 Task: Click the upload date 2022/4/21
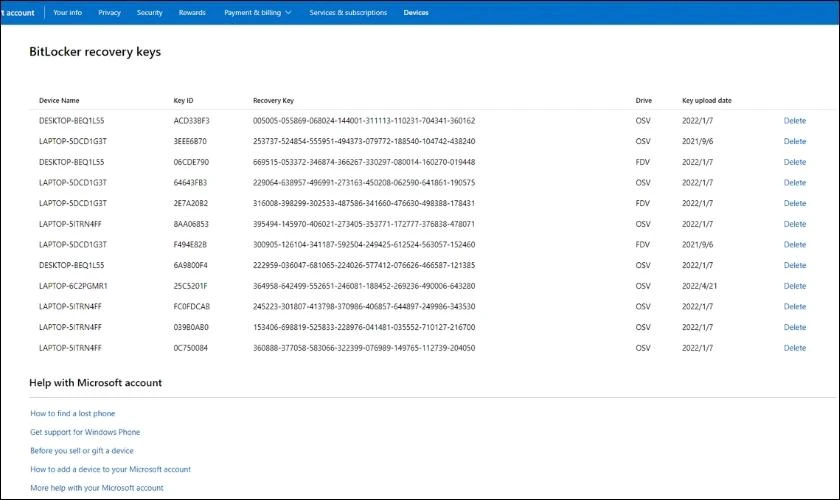coord(699,286)
